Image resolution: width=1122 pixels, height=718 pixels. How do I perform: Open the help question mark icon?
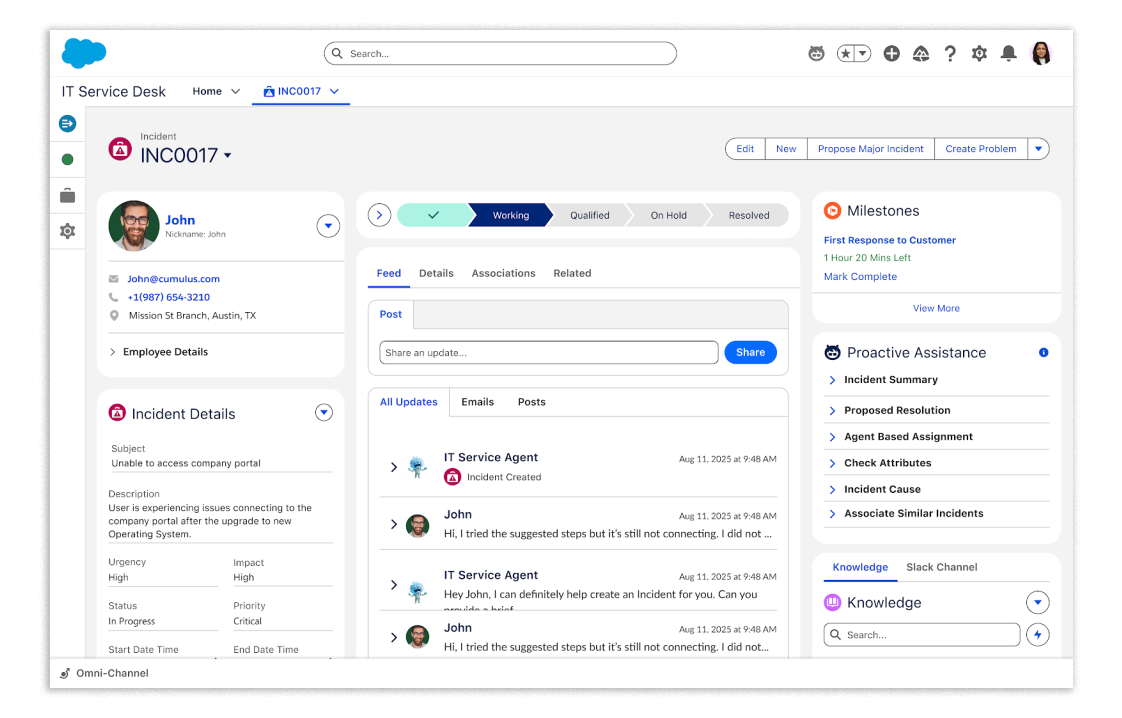tap(950, 54)
